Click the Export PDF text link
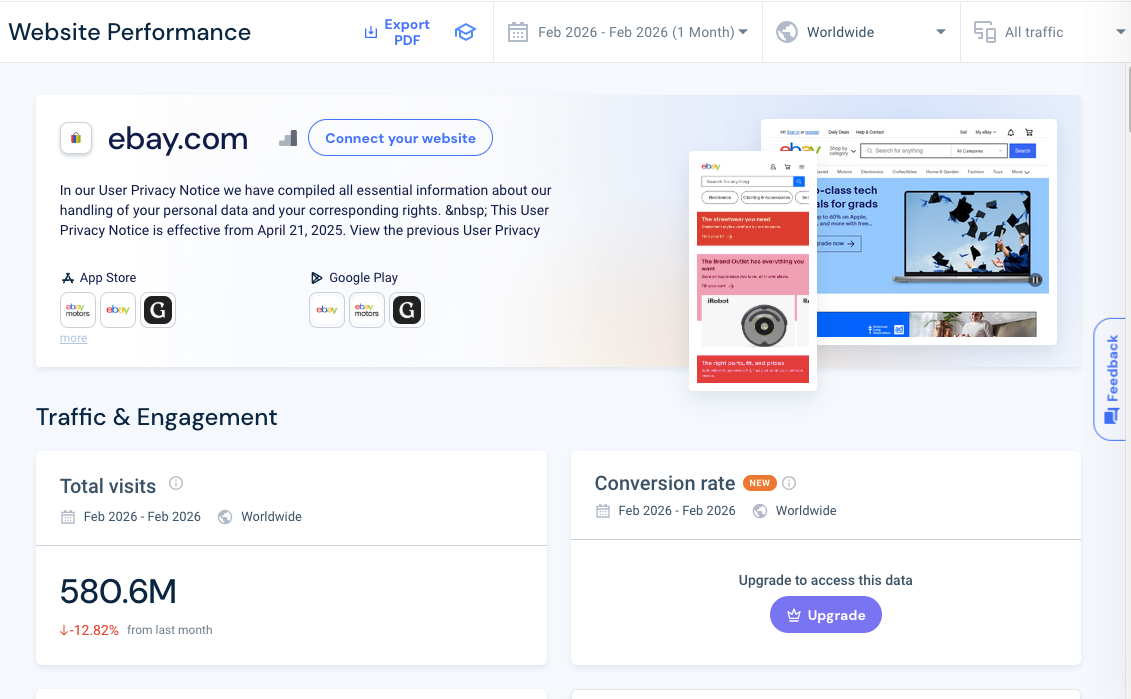Viewport: 1131px width, 699px height. click(407, 32)
